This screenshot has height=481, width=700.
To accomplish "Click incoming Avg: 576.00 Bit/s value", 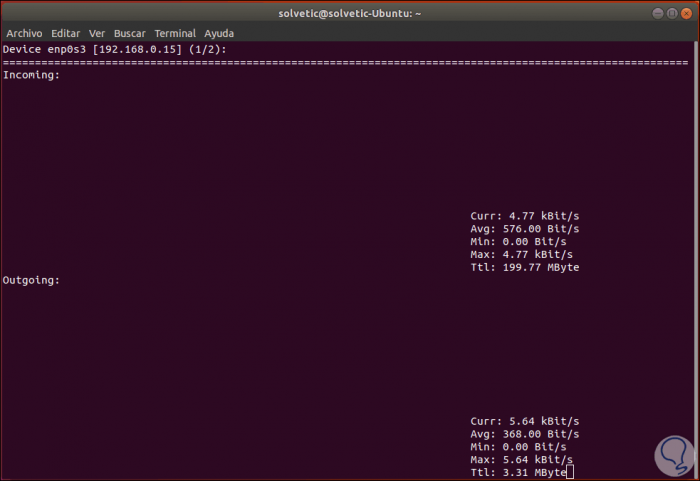I will coord(525,229).
